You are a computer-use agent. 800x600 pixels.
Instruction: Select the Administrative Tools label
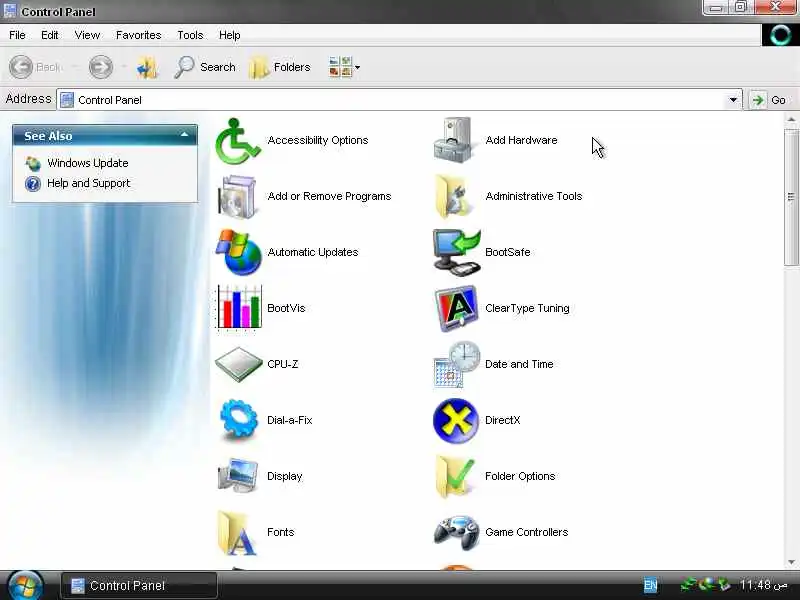pos(534,196)
